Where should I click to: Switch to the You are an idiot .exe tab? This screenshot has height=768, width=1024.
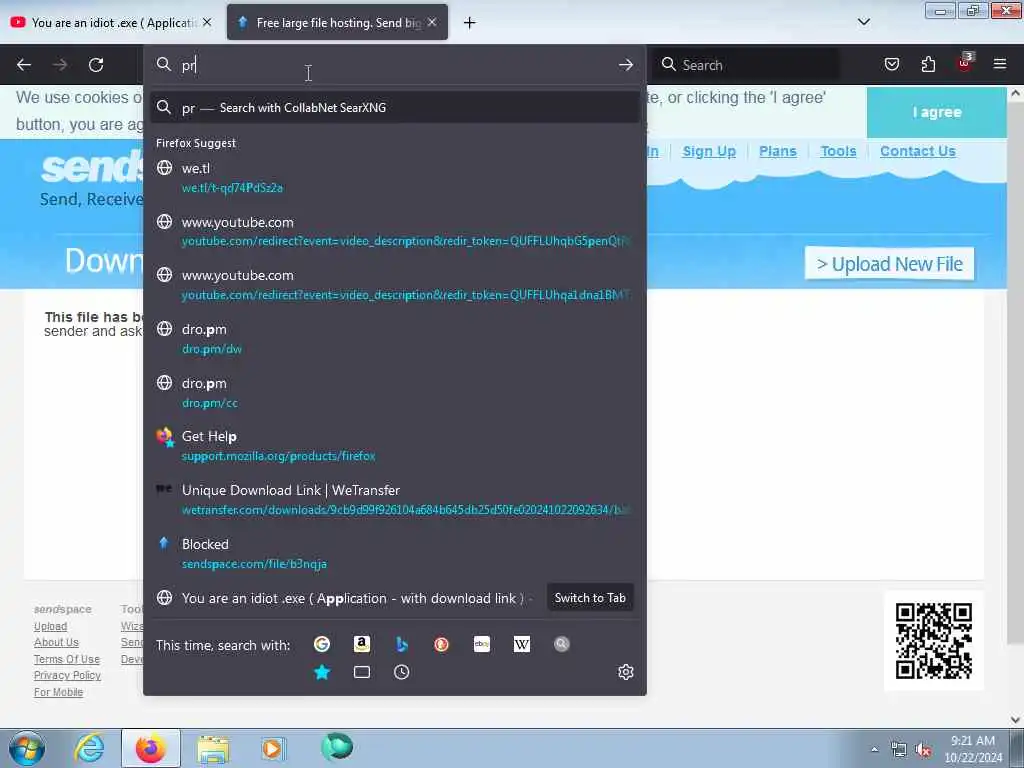(112, 23)
